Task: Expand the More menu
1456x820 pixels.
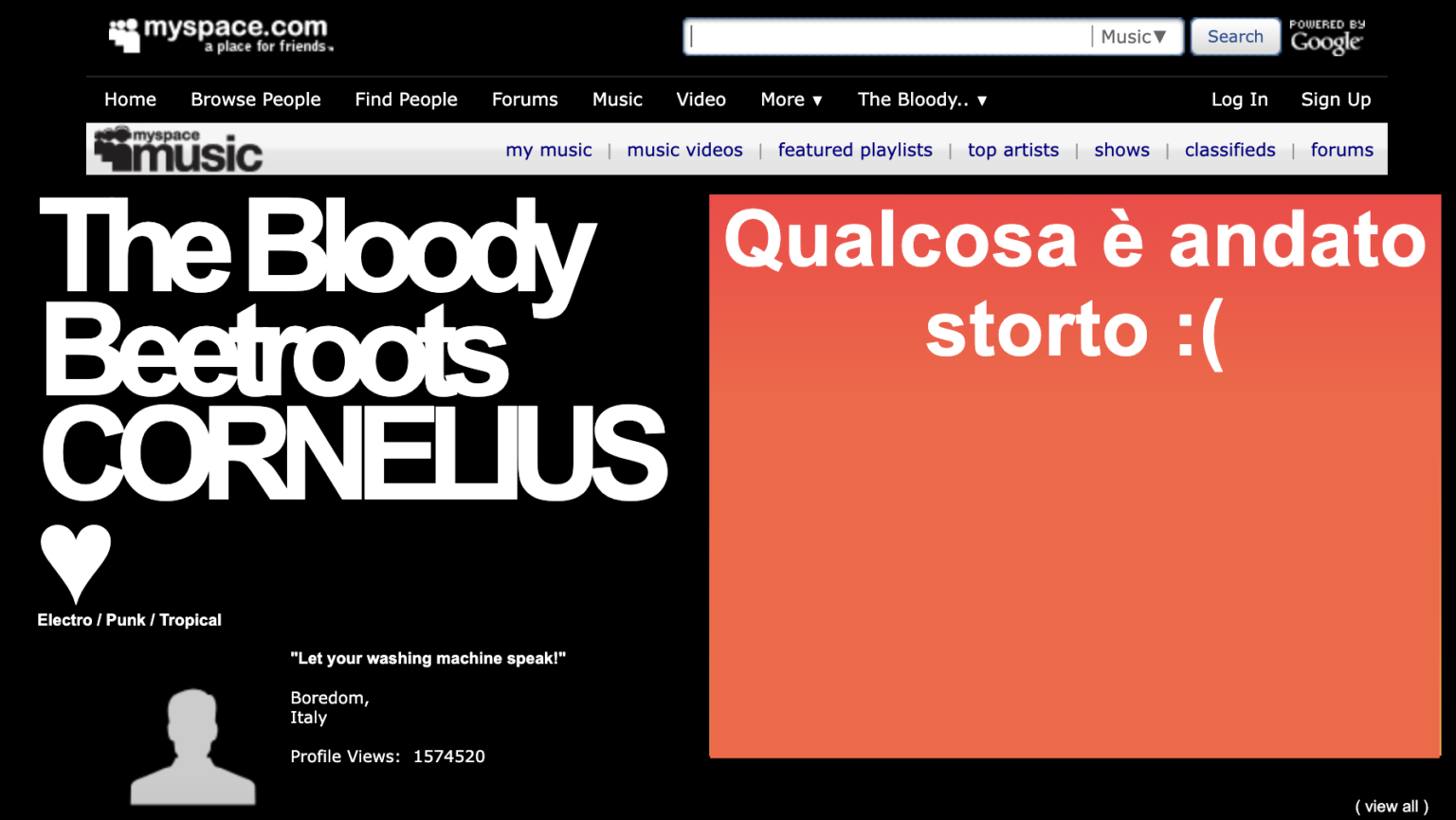Action: [792, 100]
